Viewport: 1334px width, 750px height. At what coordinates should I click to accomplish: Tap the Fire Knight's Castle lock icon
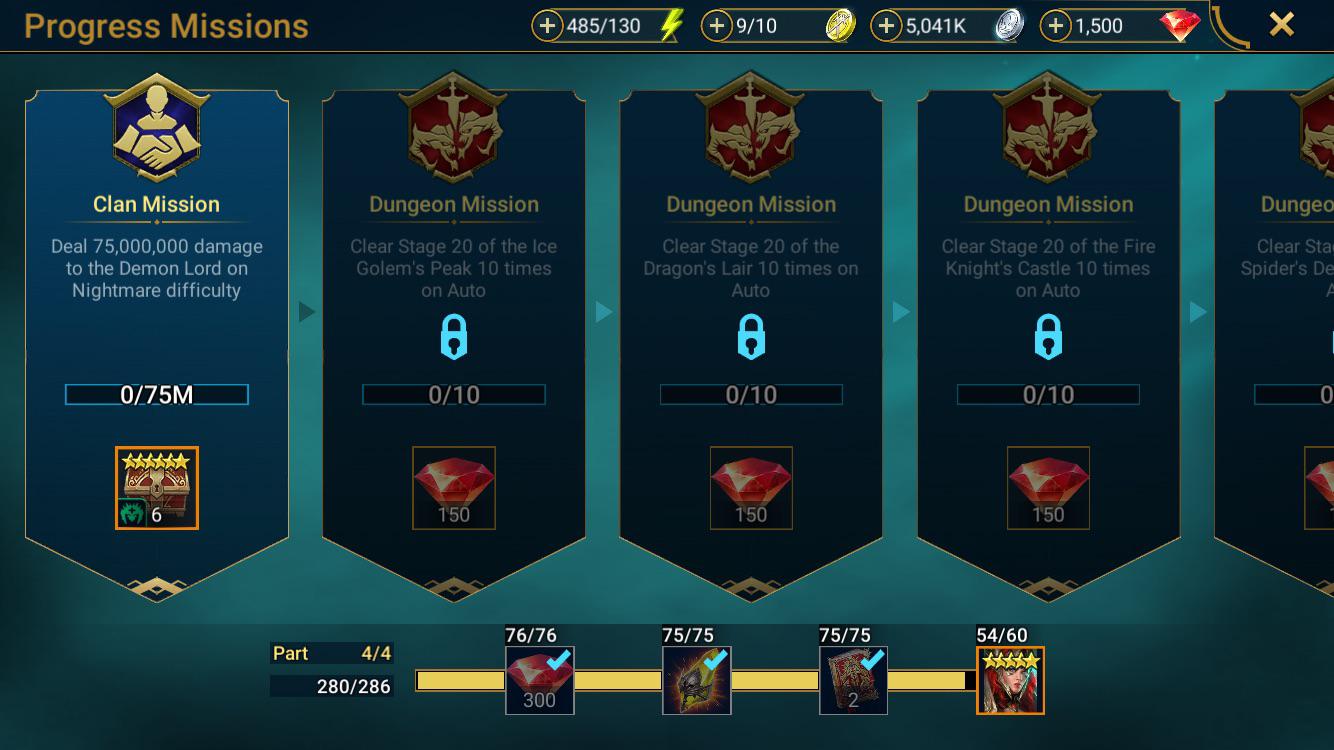(1048, 337)
